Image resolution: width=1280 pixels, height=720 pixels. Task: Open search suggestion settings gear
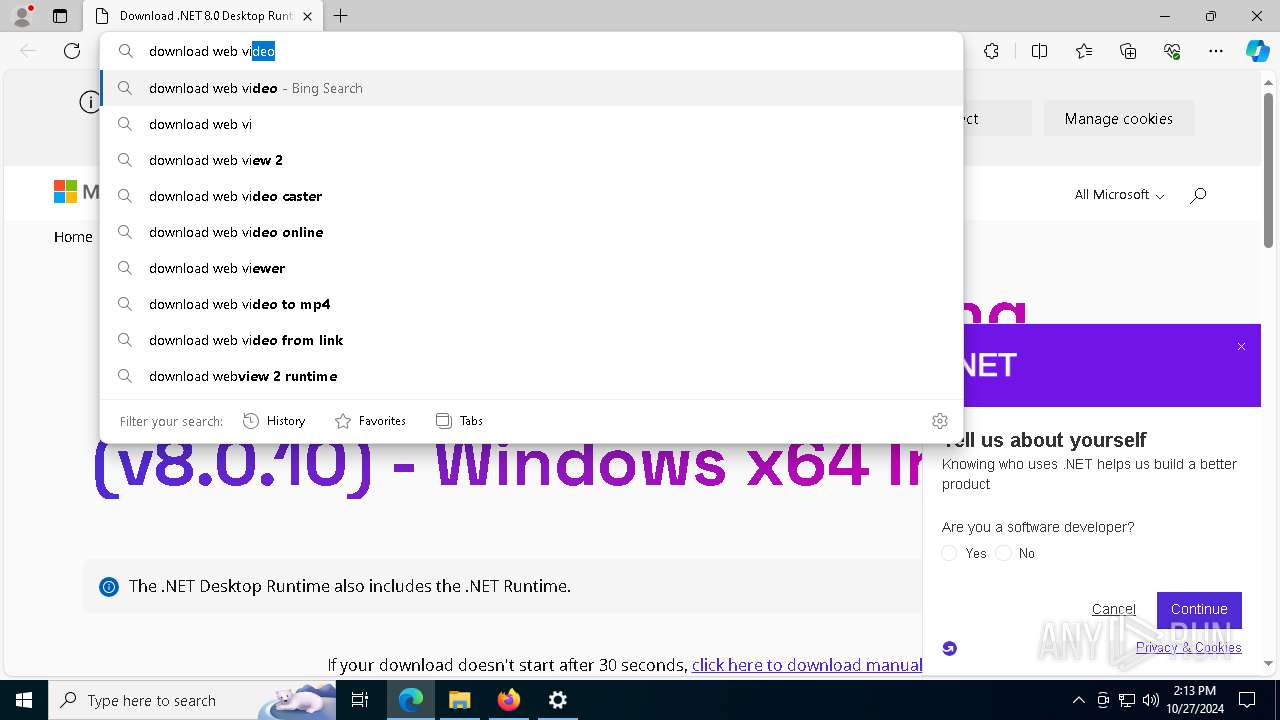[939, 421]
